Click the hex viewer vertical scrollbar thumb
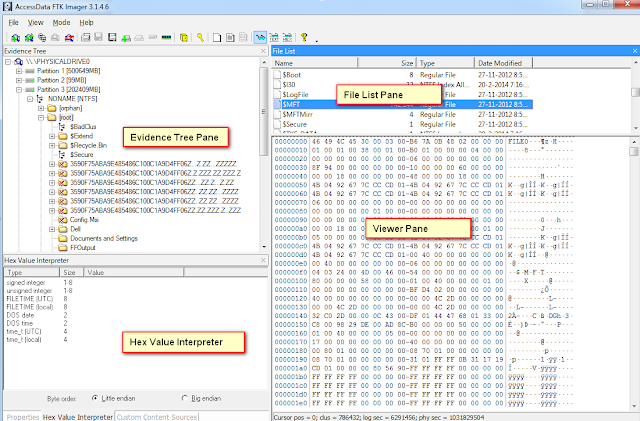Viewport: 640px width, 421px height. (x=634, y=151)
